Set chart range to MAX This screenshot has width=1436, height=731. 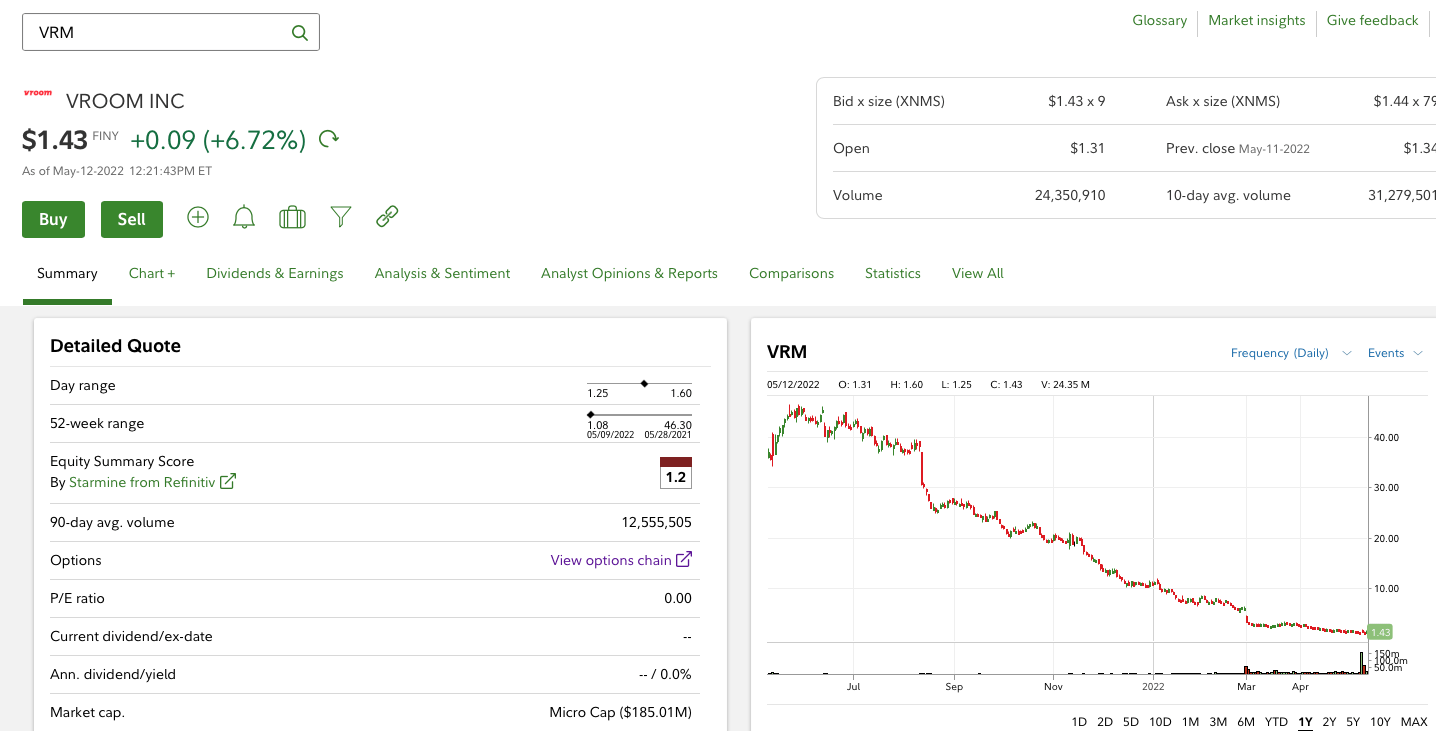(x=1414, y=722)
